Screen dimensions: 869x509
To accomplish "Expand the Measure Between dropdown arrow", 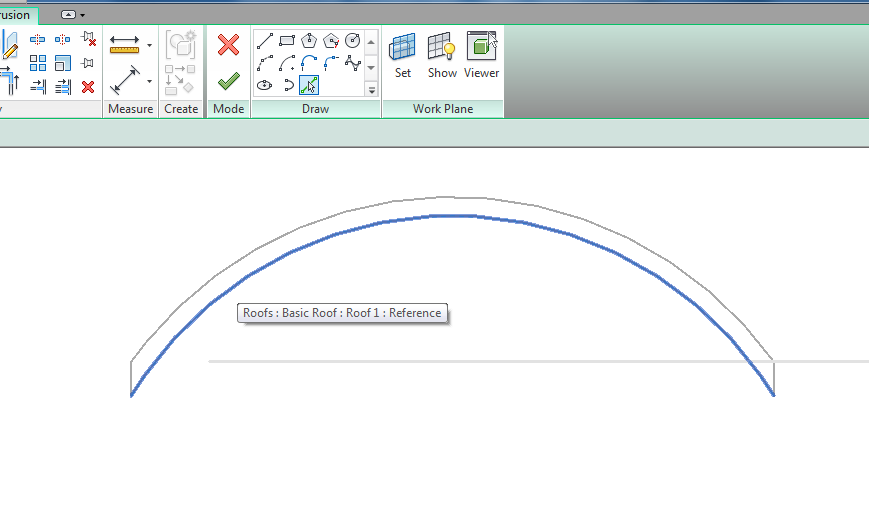I will [x=150, y=45].
